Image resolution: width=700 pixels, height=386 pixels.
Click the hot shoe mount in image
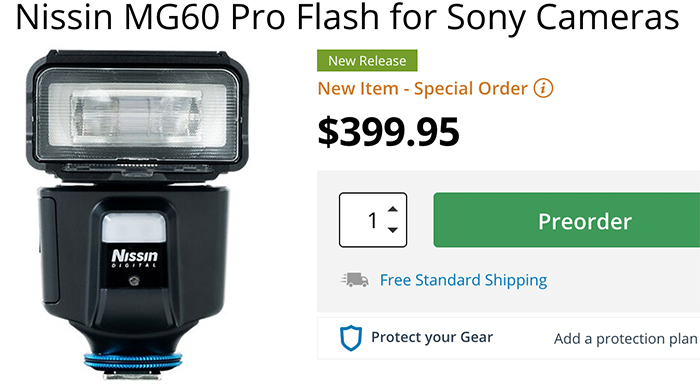(133, 374)
